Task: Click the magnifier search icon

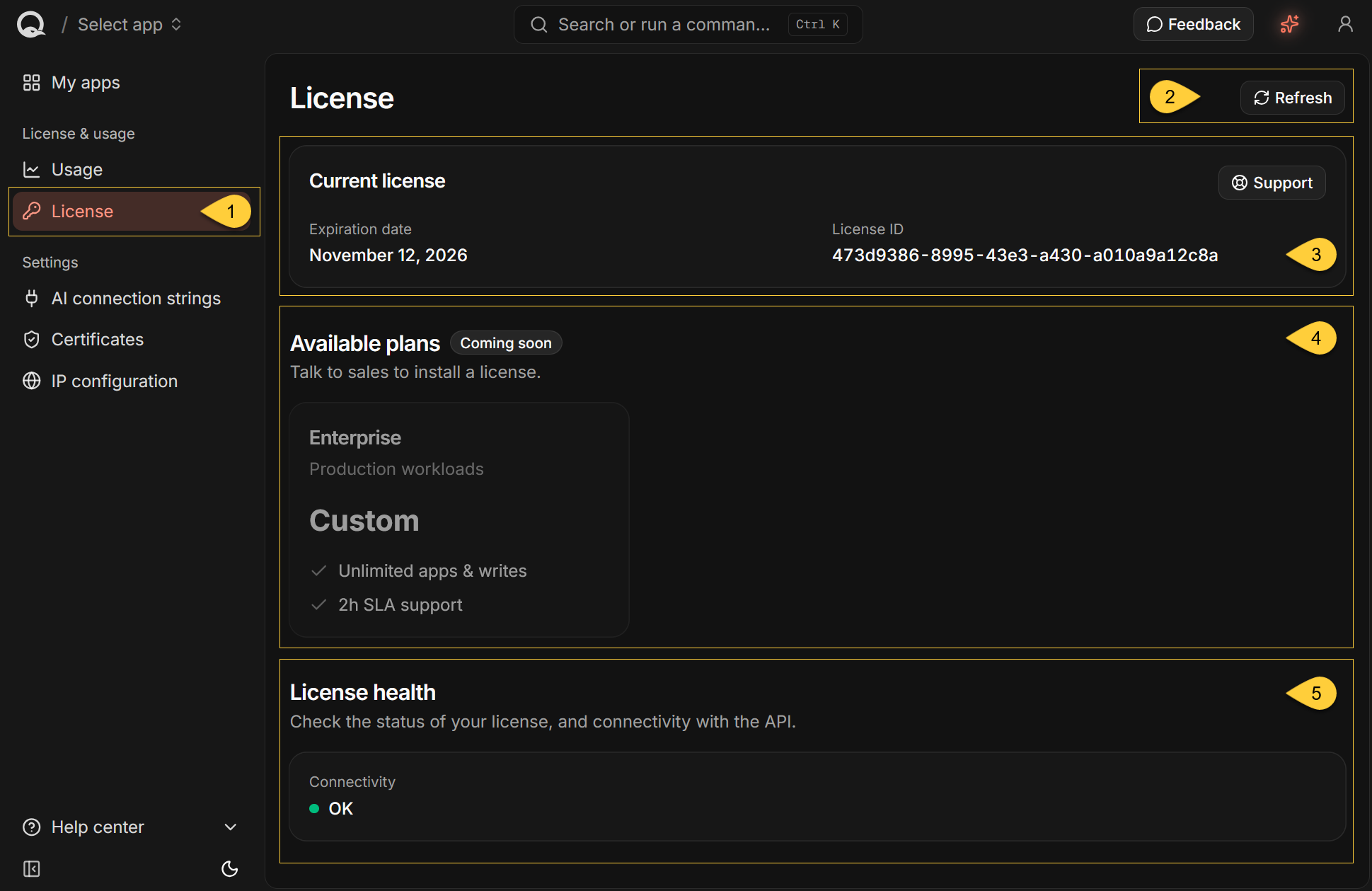Action: (539, 25)
